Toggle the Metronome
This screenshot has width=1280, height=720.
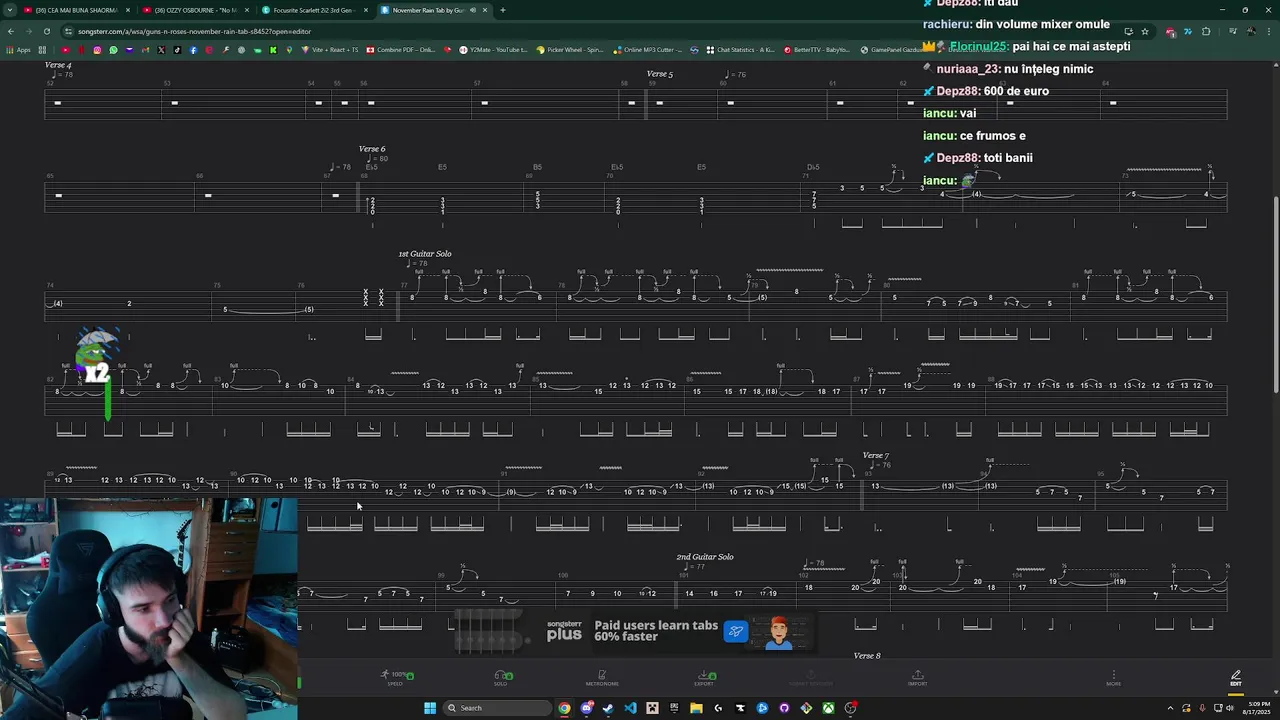tap(602, 678)
